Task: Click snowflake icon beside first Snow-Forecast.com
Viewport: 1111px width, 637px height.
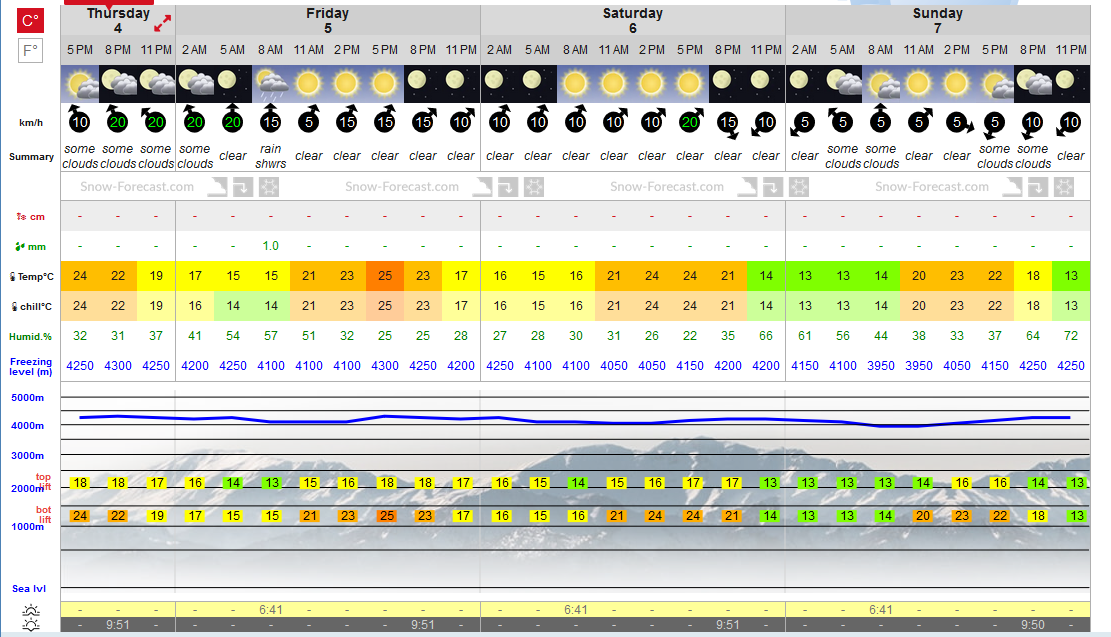Action: click(269, 187)
